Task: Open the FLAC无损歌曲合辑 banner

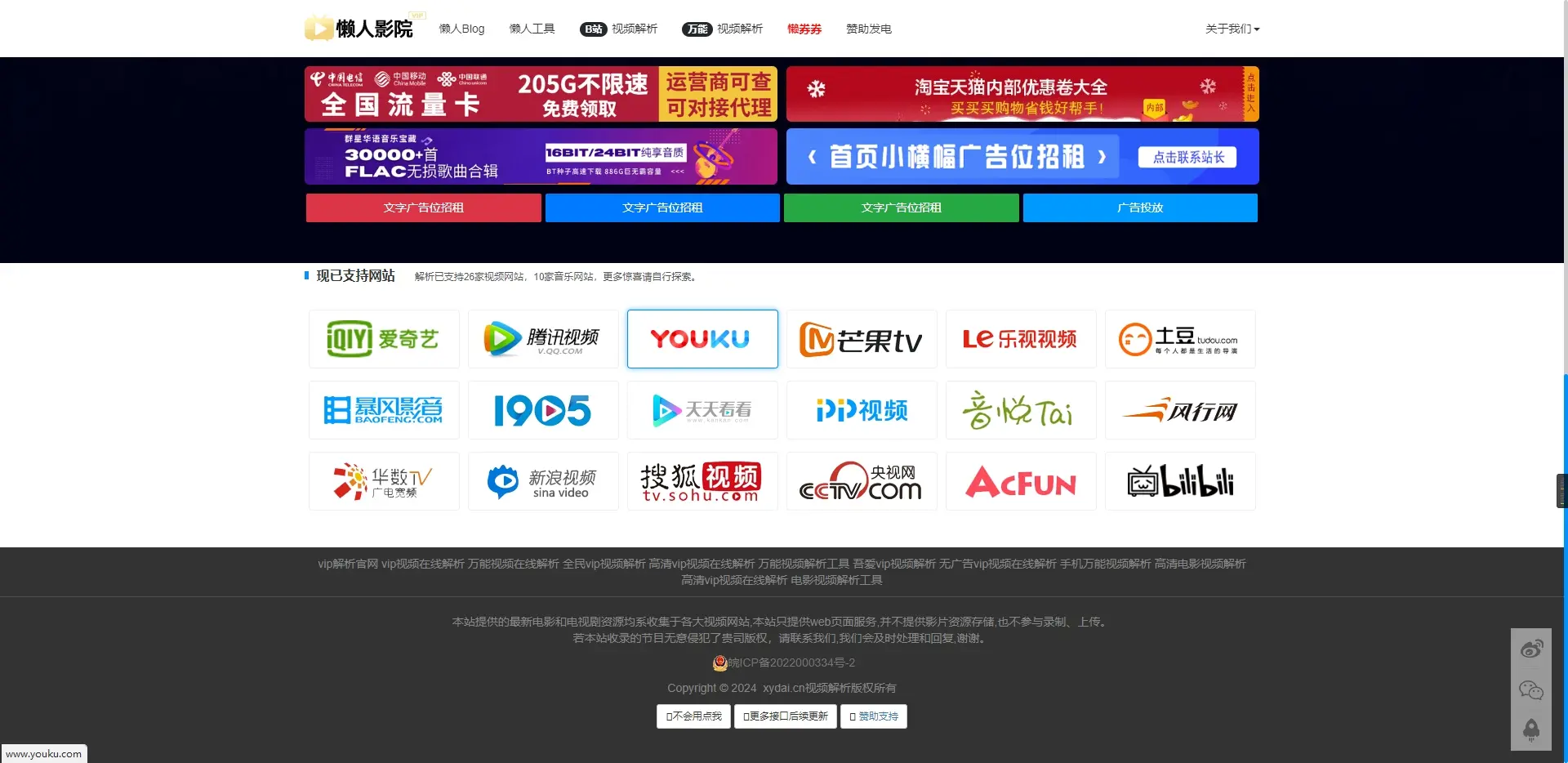Action: click(541, 156)
